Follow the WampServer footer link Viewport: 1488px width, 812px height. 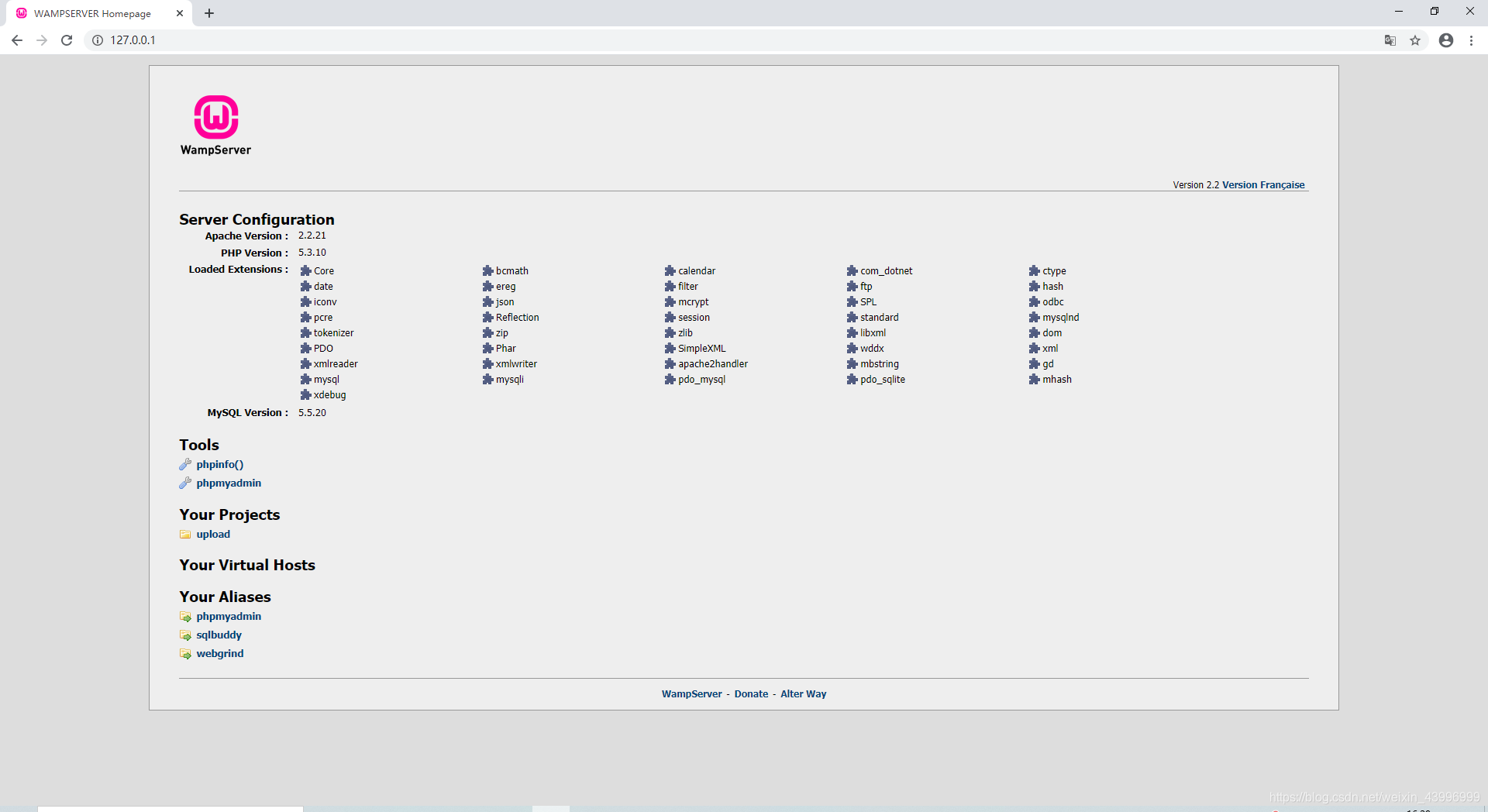pyautogui.click(x=691, y=693)
